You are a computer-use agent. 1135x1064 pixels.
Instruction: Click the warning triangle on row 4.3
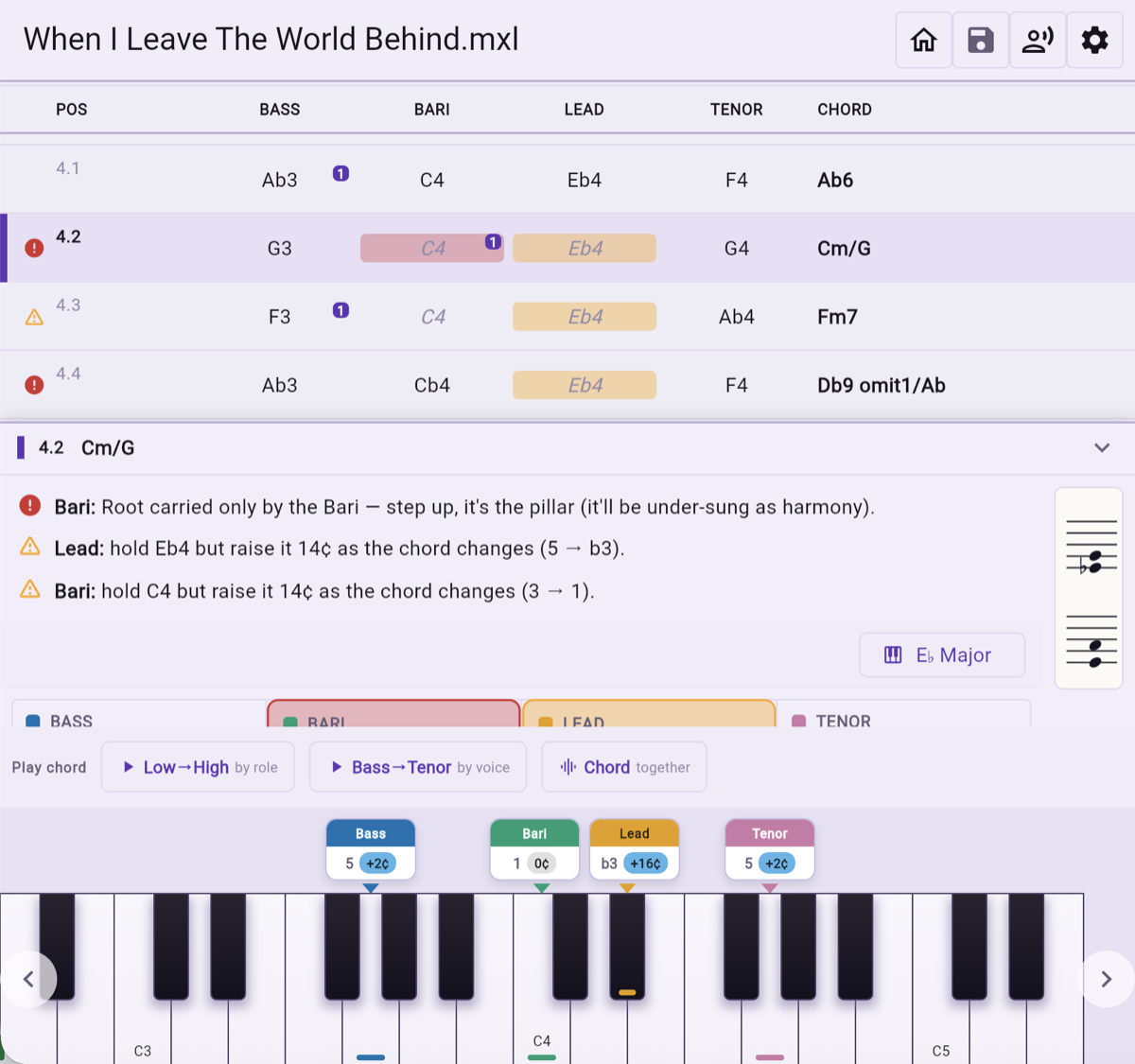[x=34, y=317]
